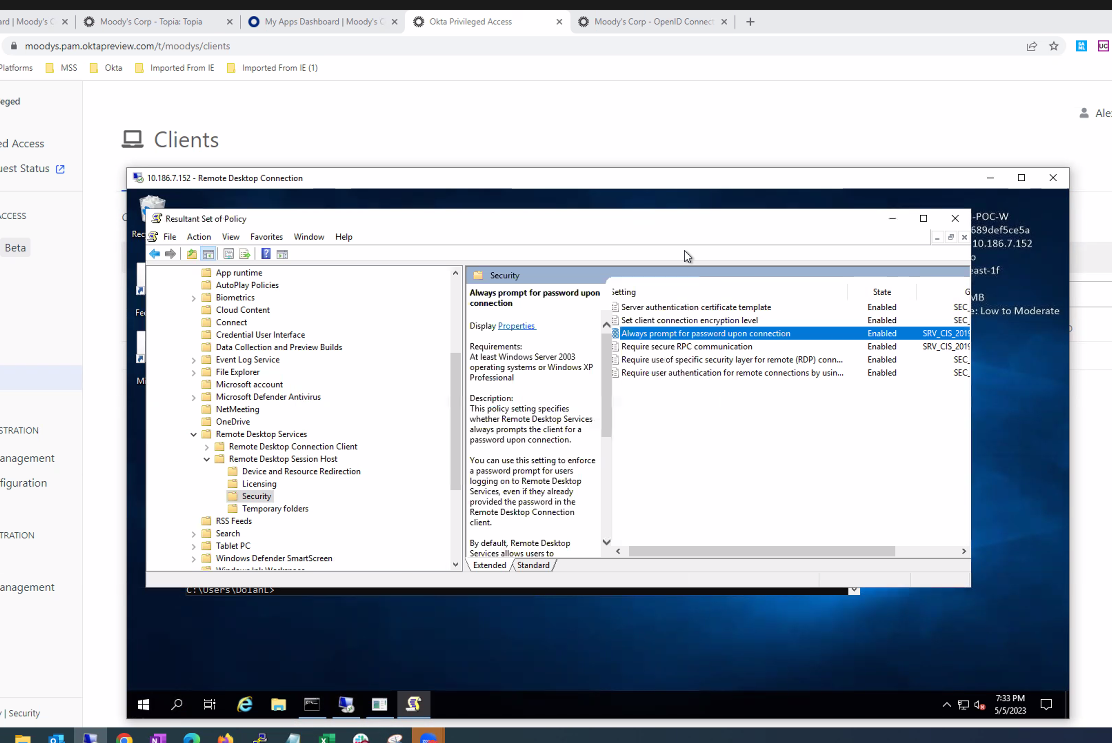This screenshot has height=743, width=1112.
Task: Collapse the Remote Desktop Services tree node
Action: 194,434
